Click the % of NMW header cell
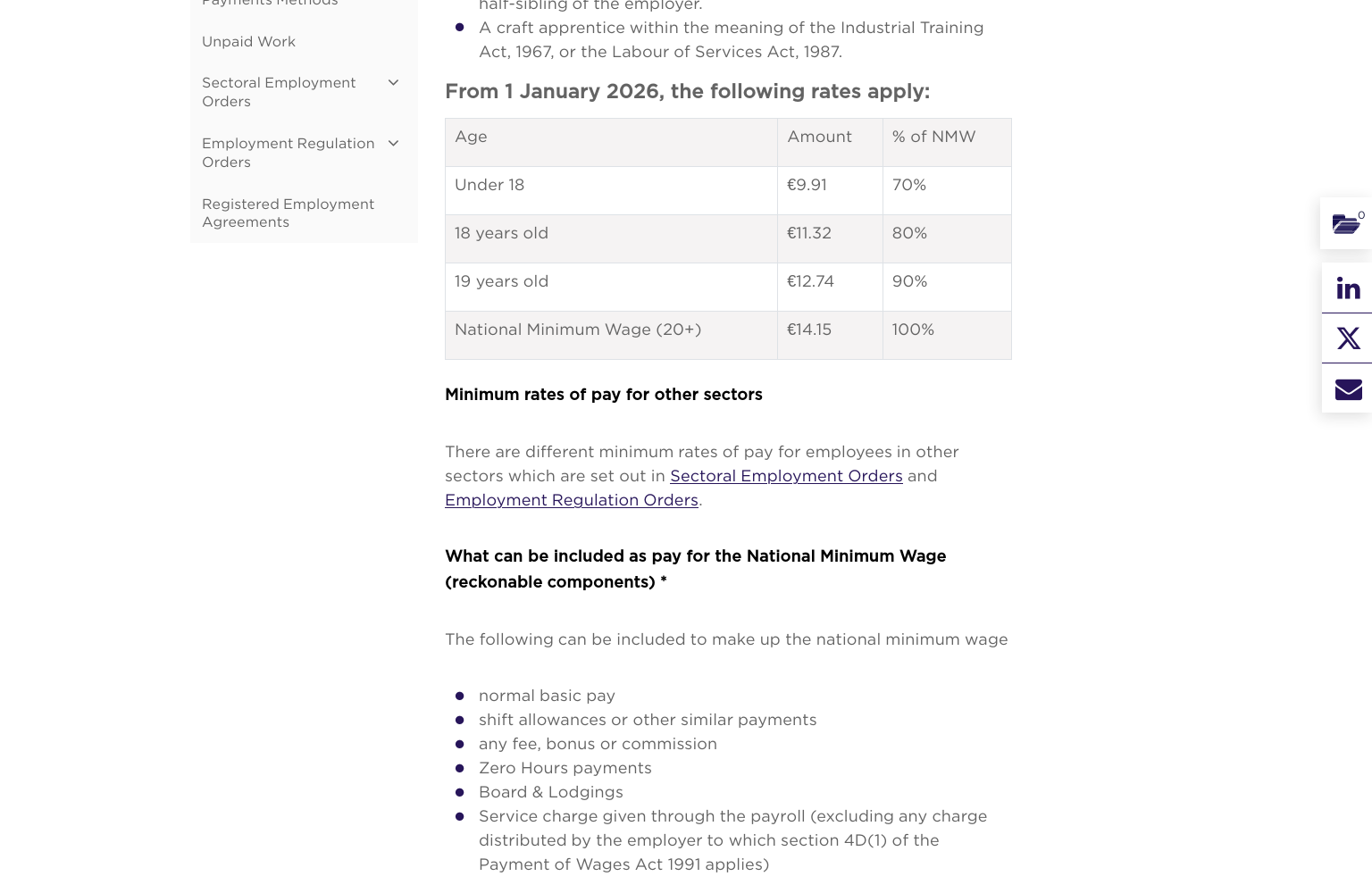Viewport: 1372px width, 893px height. [x=947, y=143]
